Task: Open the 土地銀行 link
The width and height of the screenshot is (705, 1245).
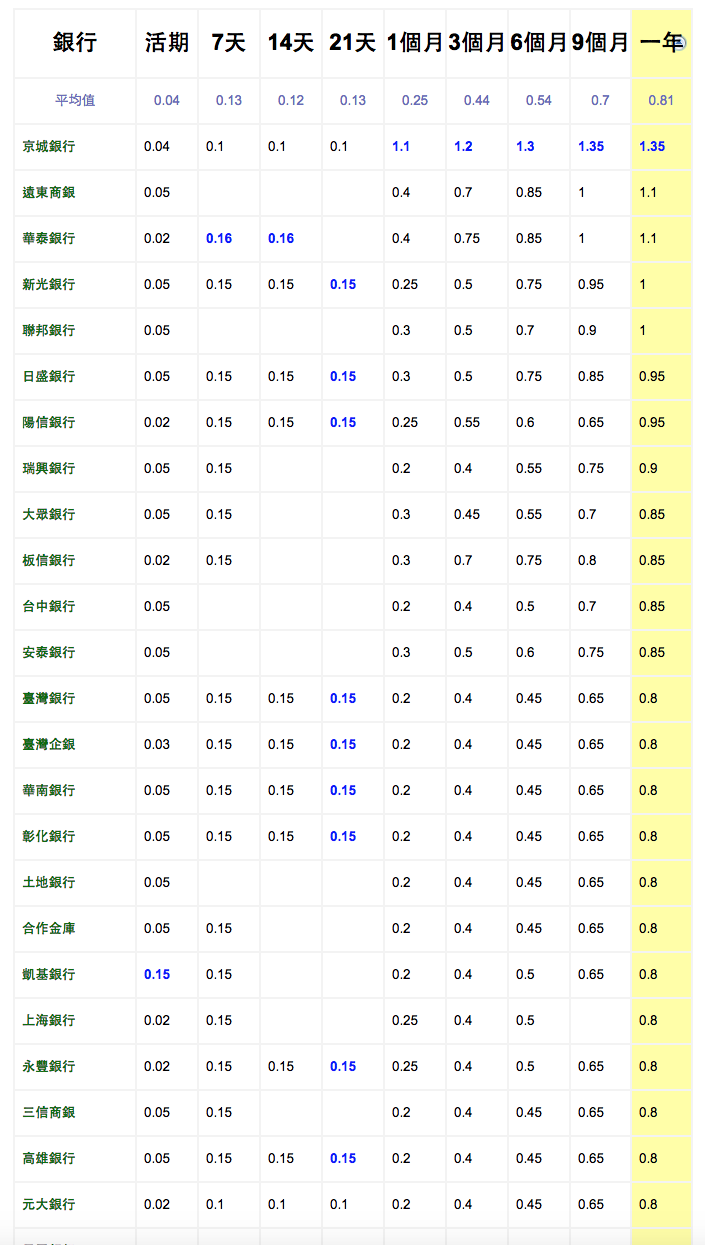Action: pyautogui.click(x=49, y=882)
